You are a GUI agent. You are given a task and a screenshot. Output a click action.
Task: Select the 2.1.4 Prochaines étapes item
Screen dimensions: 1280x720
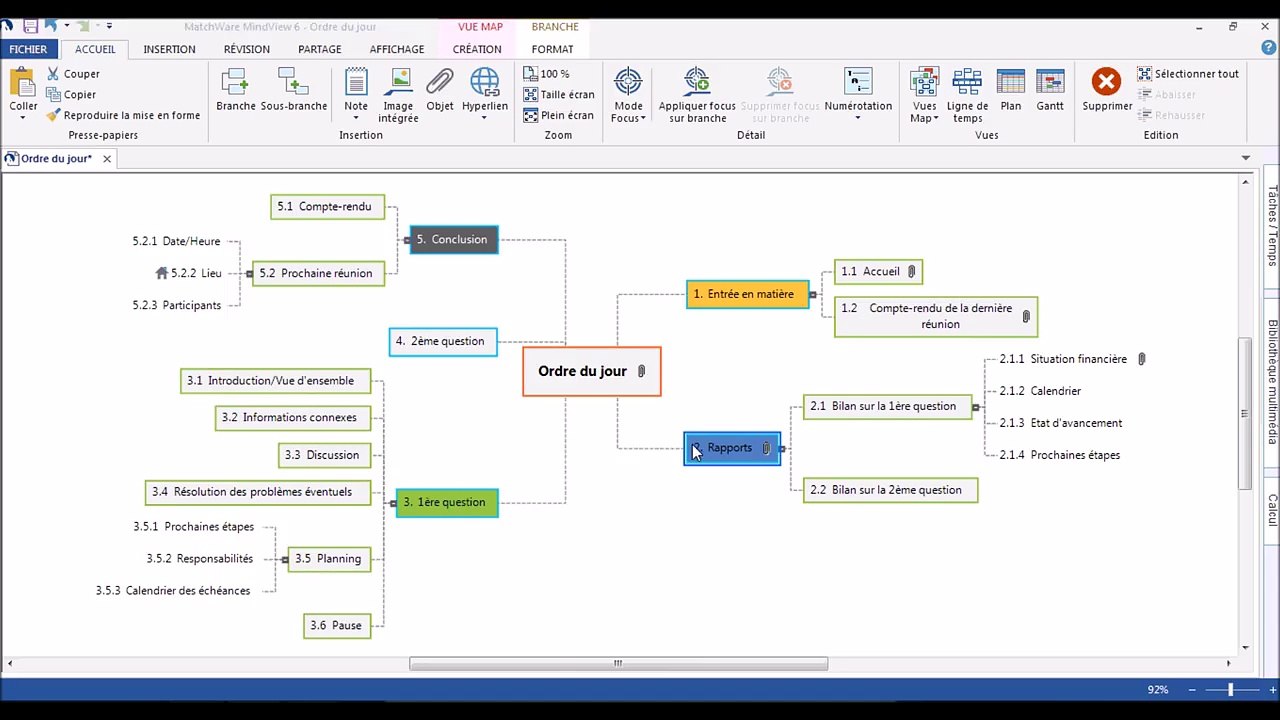1060,455
